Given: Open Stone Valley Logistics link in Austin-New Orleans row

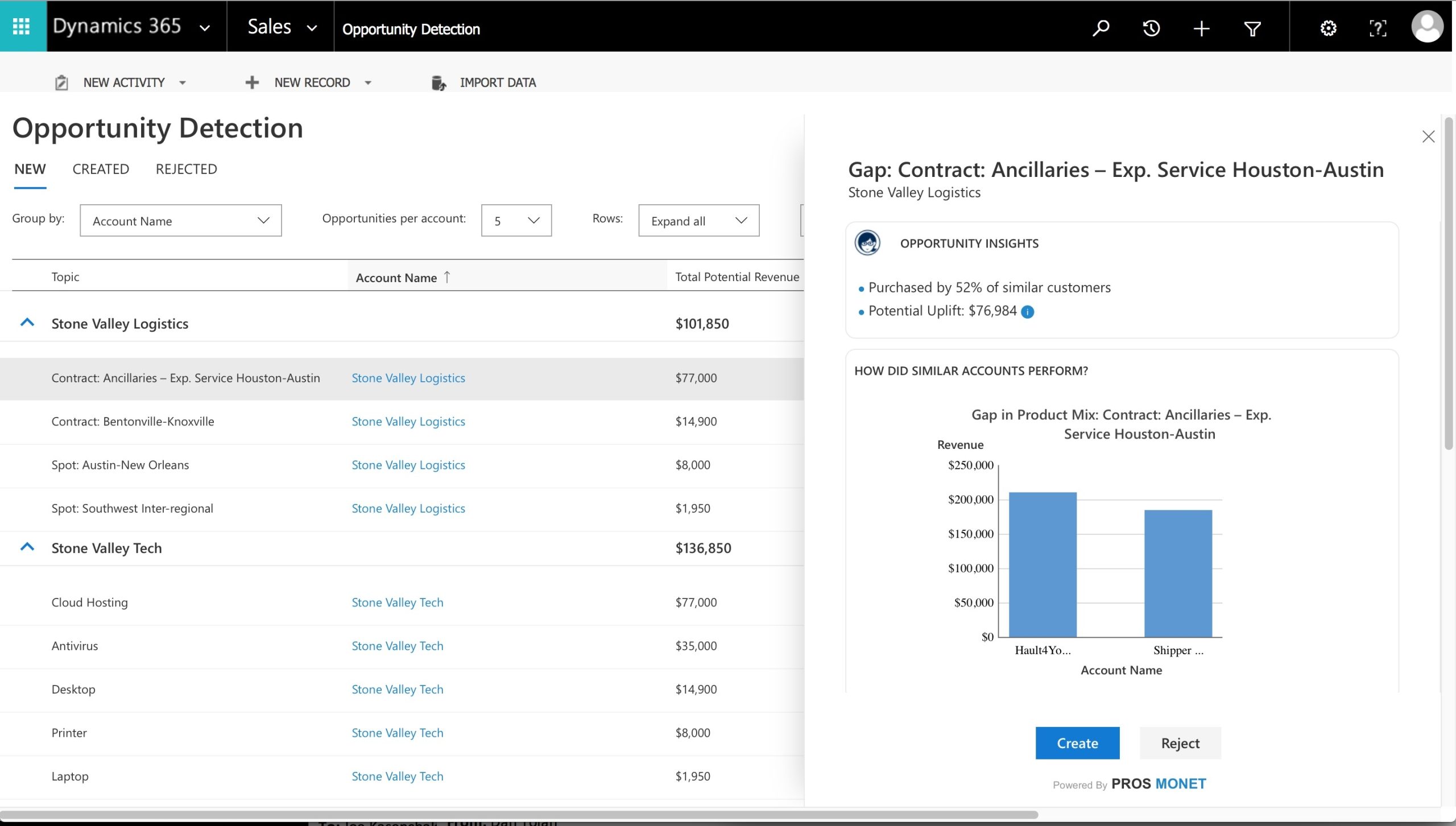Looking at the screenshot, I should 408,465.
